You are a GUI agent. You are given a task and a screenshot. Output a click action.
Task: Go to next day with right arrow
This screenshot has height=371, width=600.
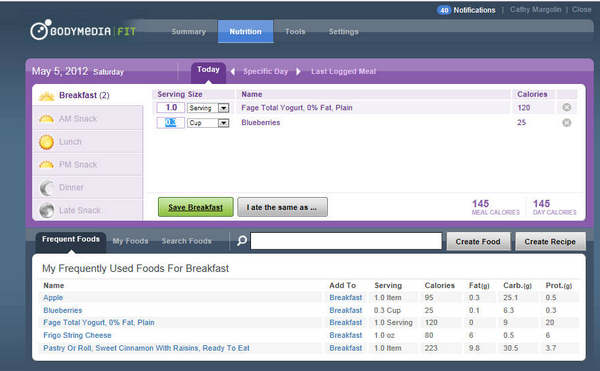(x=298, y=71)
